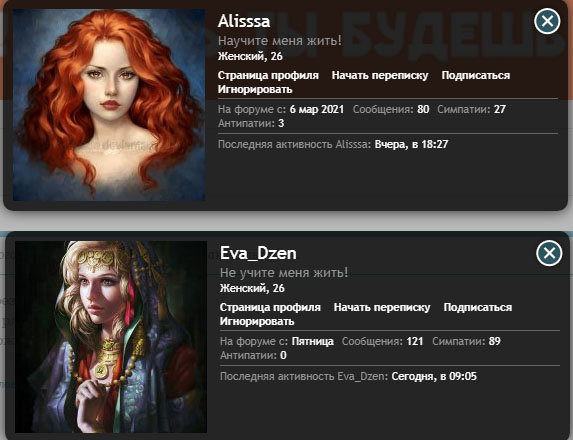Click Alisssa's Симпатии value 27

point(500,109)
